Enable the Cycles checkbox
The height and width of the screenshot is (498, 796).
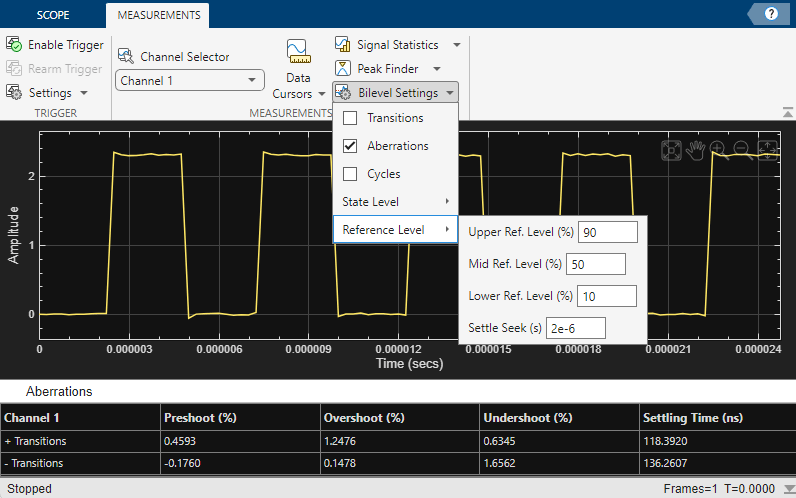point(350,174)
